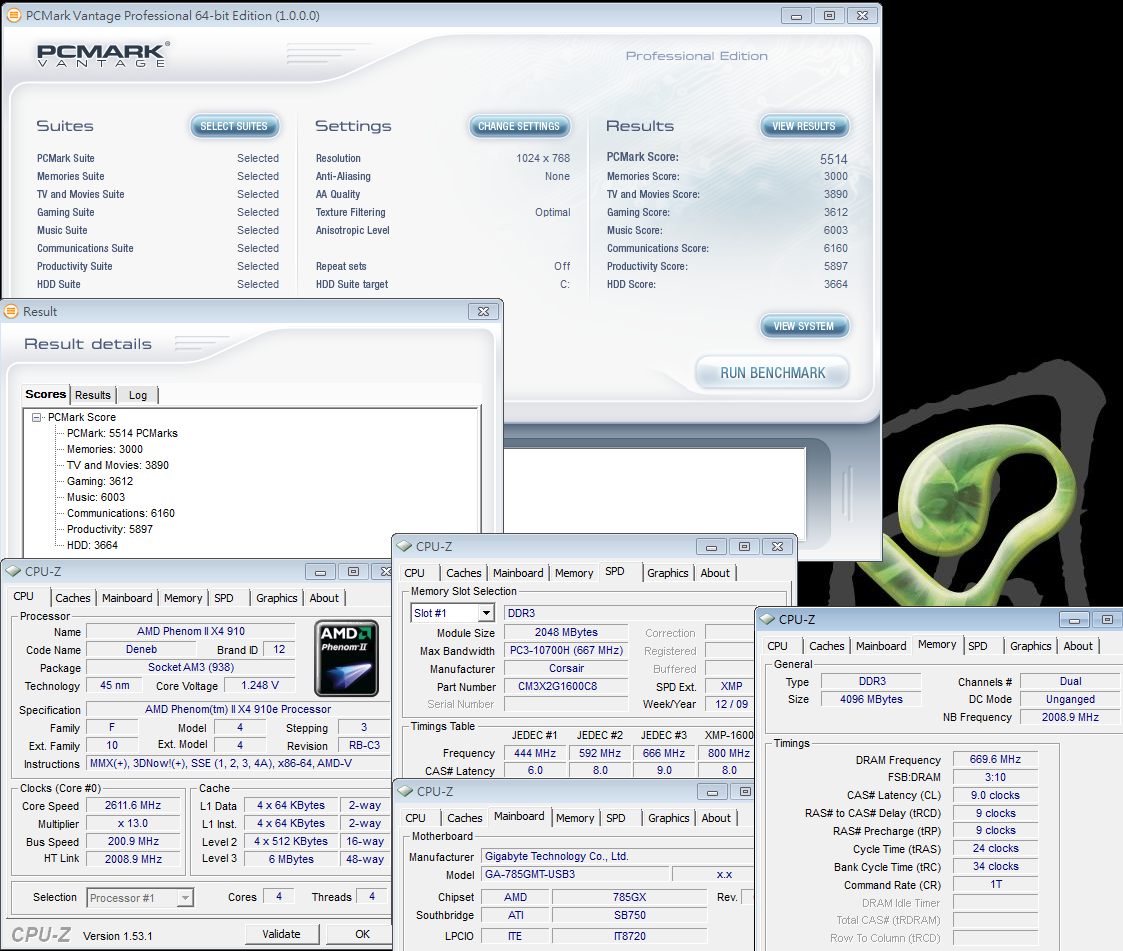1123x951 pixels.
Task: Open Graphics tab in CPU-Z SPD window
Action: [667, 573]
